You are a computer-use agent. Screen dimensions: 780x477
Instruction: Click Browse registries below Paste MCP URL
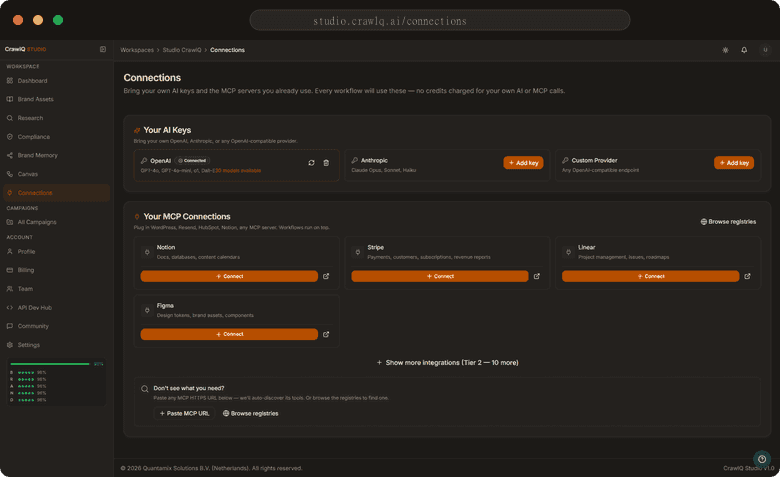tap(250, 413)
